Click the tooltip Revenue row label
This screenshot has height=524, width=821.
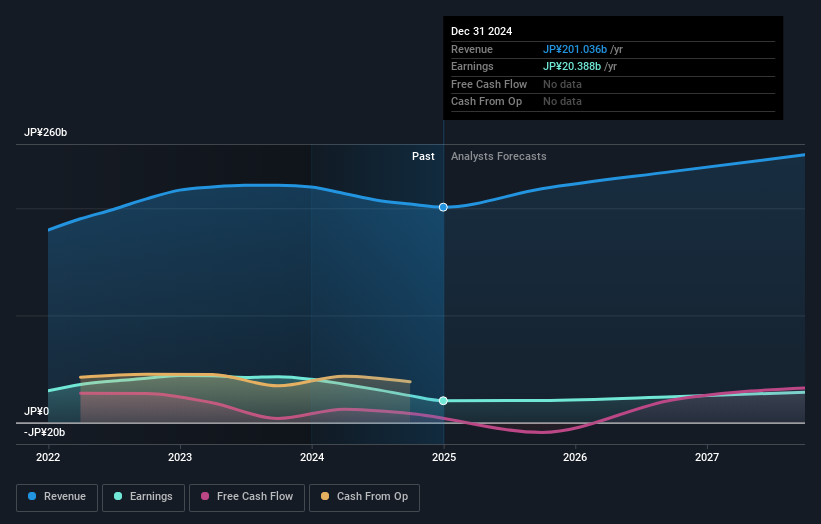click(x=472, y=49)
